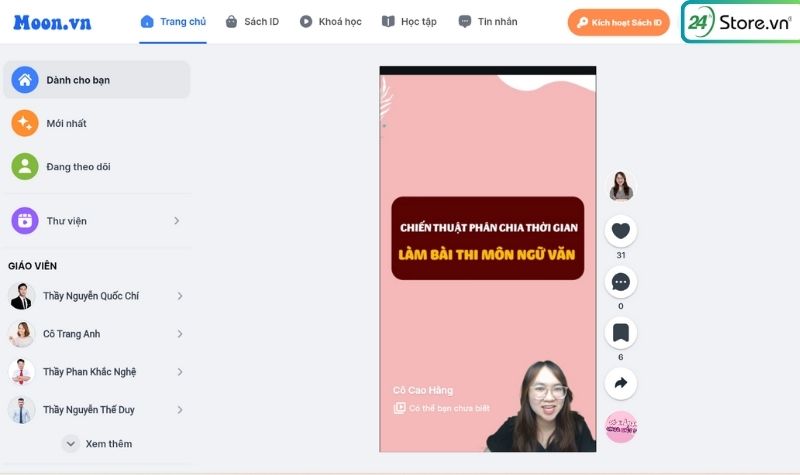Image resolution: width=800 pixels, height=475 pixels.
Task: Click the orange Mới nhất sparkle icon
Action: pos(25,123)
